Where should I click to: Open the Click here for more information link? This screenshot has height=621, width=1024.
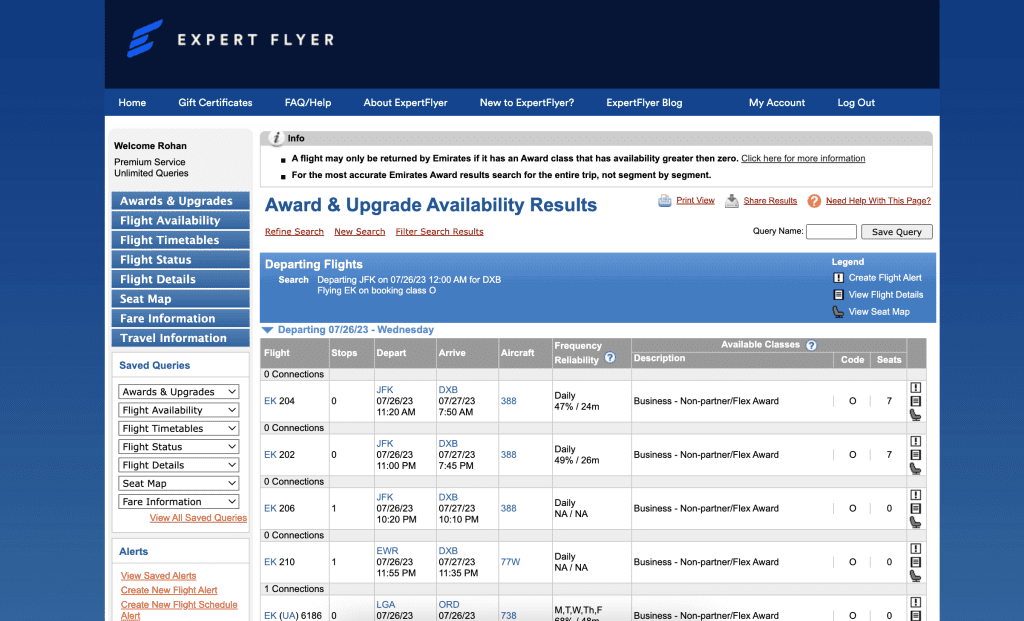(803, 158)
